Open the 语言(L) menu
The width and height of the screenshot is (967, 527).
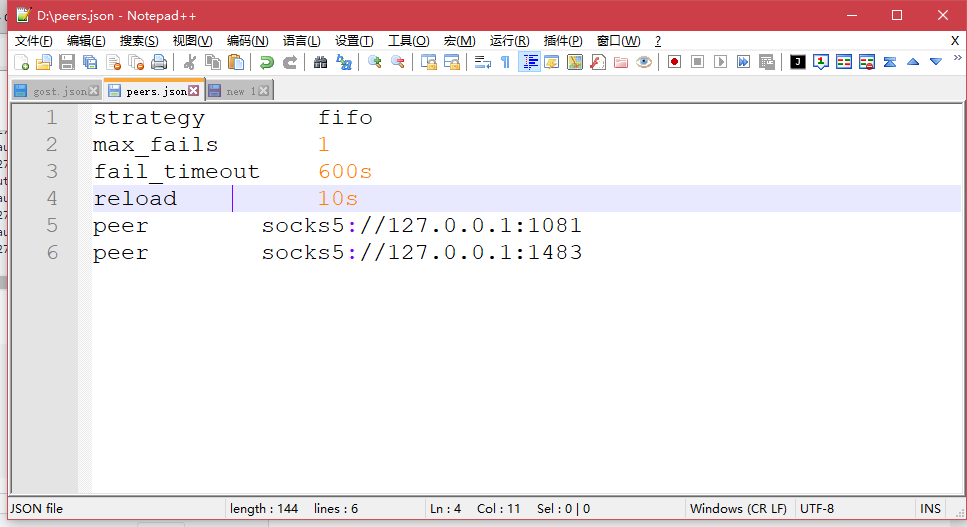click(302, 41)
